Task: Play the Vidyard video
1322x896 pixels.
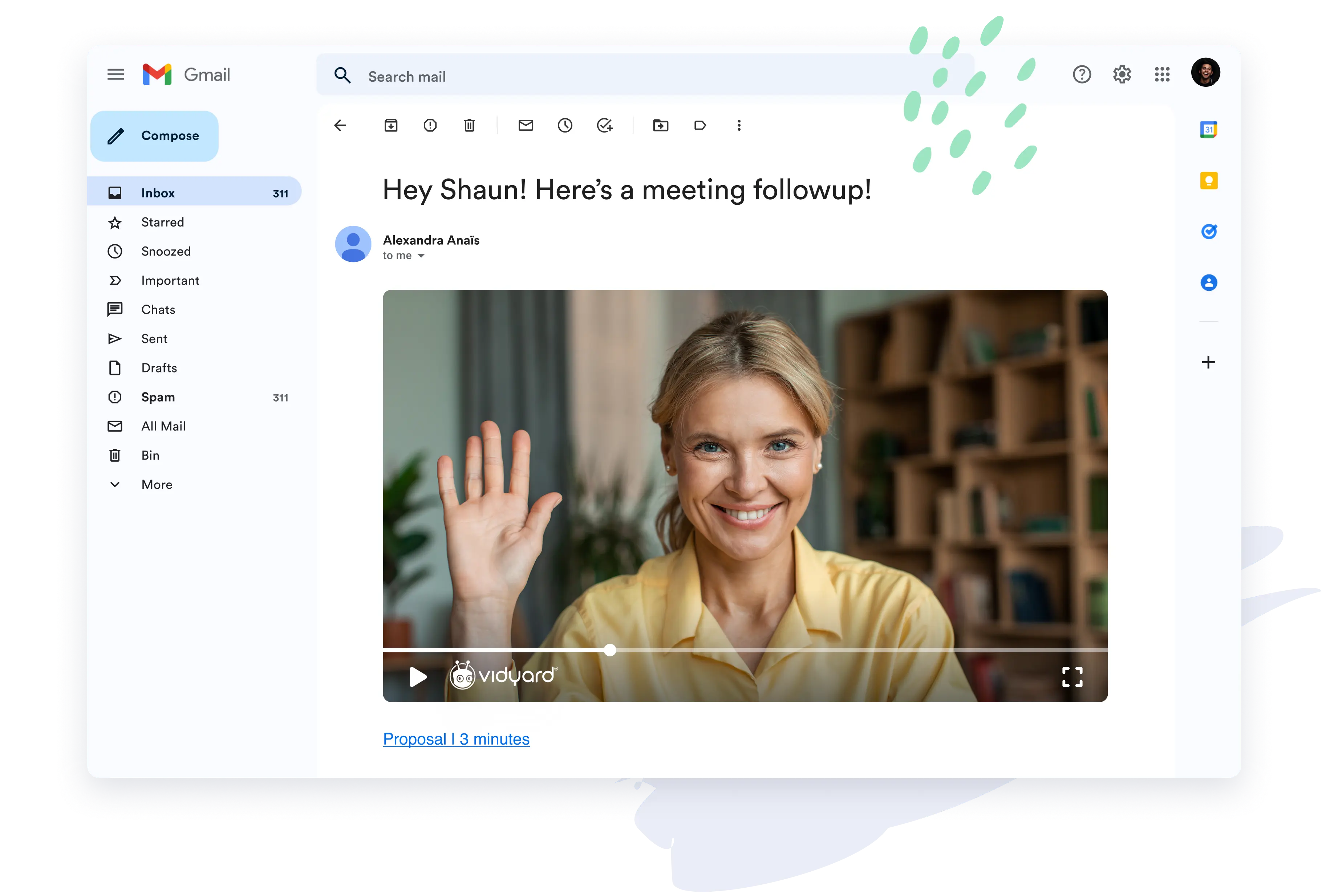Action: 418,677
